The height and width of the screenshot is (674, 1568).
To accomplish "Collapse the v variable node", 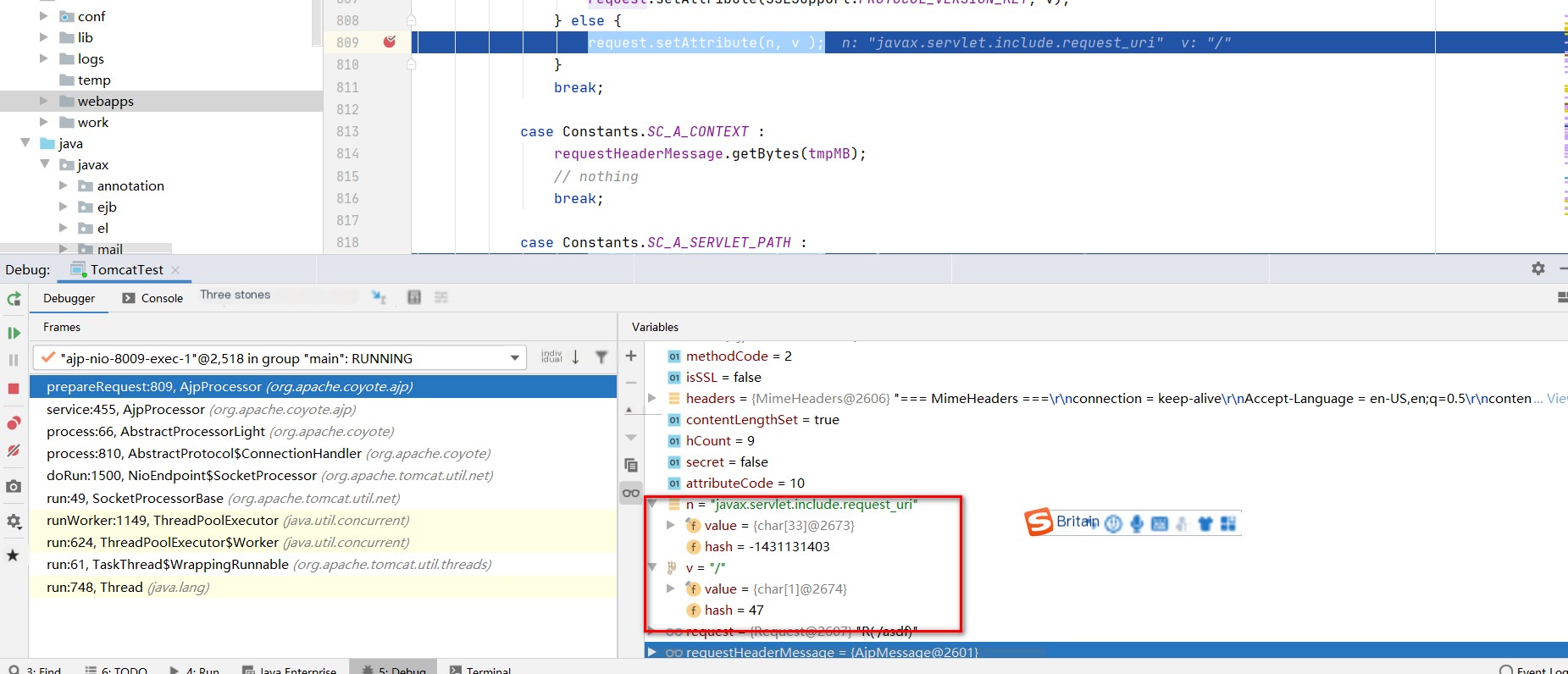I will pos(651,566).
